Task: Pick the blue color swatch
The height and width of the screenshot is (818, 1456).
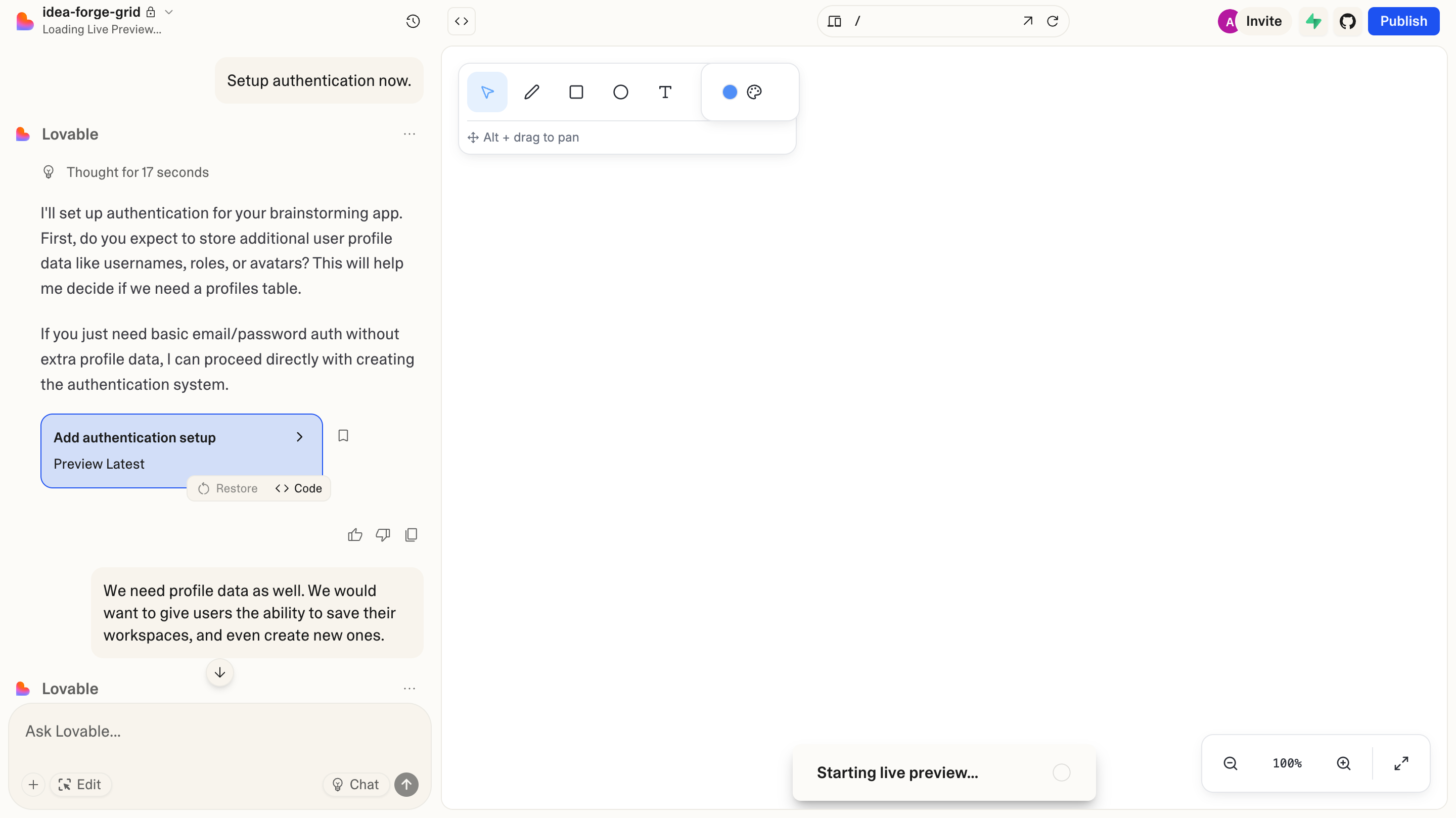Action: pos(730,92)
